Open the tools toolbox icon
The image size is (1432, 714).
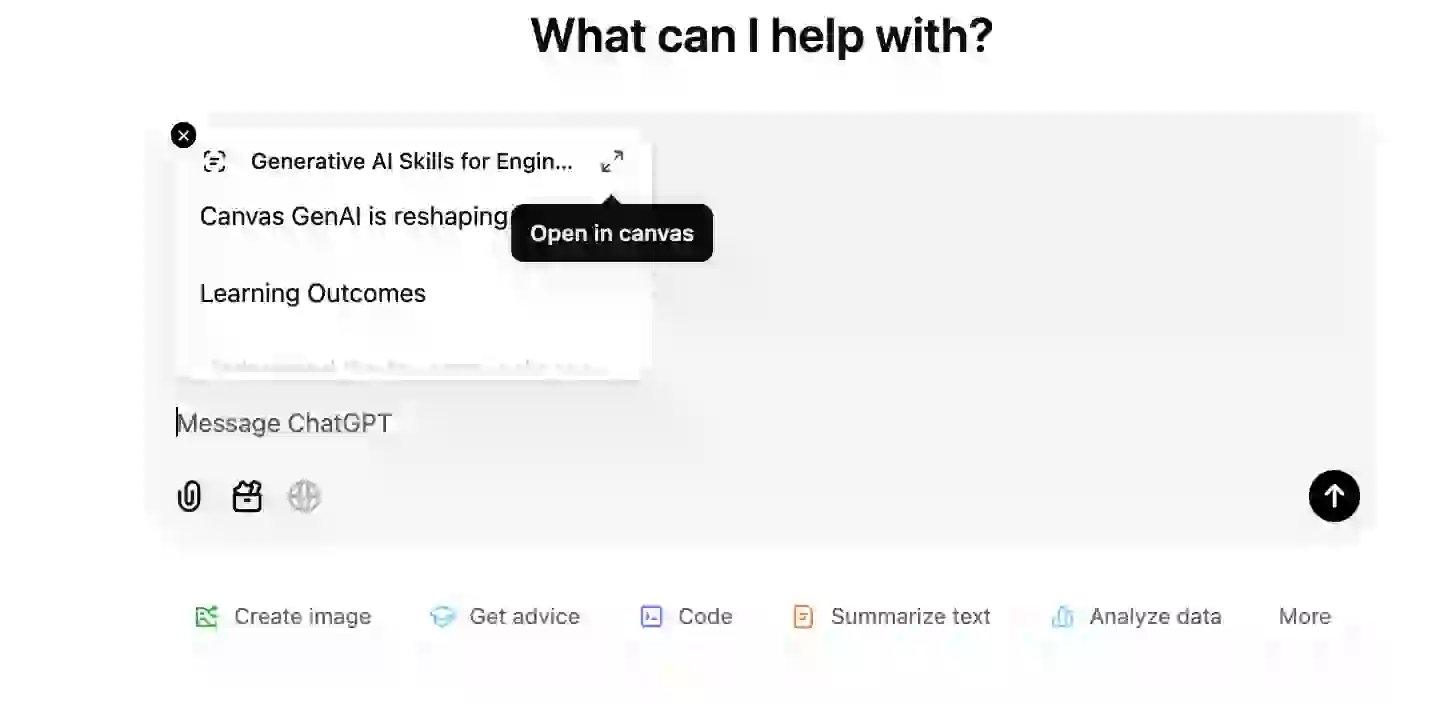[x=247, y=496]
